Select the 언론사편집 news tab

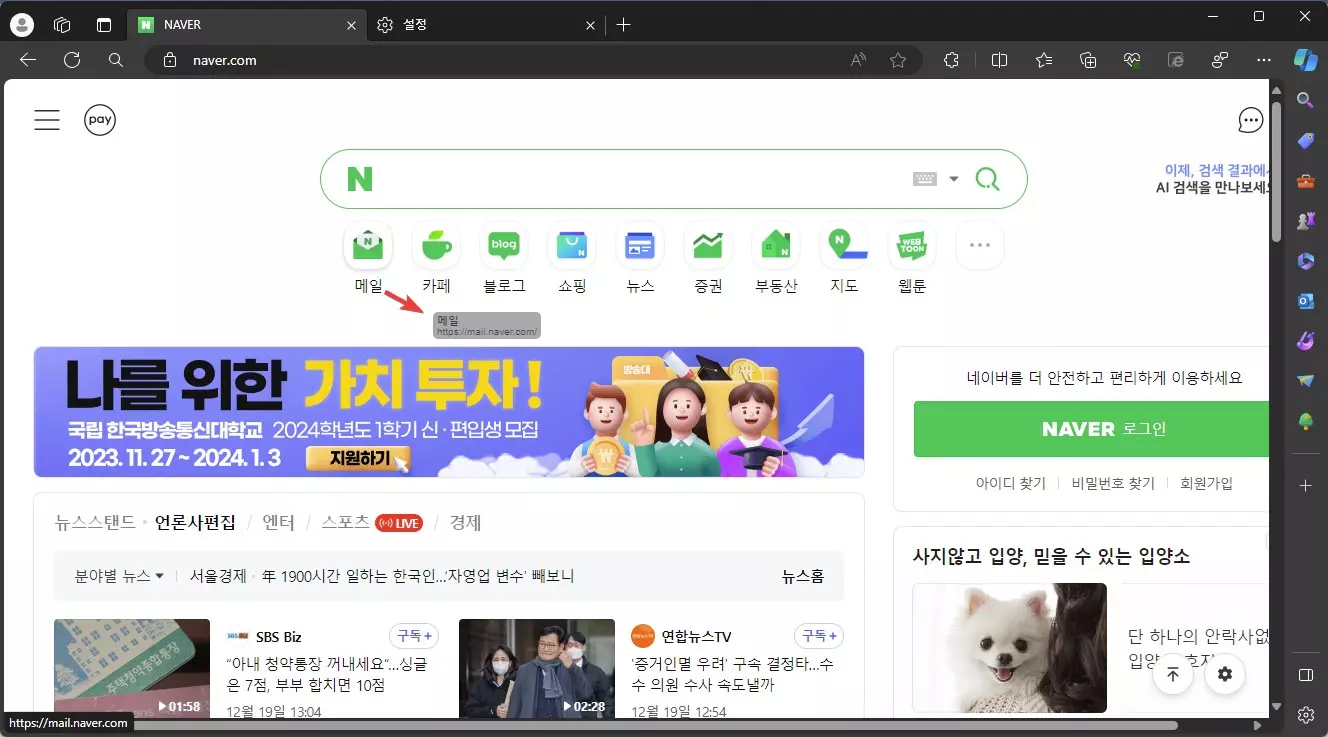(194, 522)
